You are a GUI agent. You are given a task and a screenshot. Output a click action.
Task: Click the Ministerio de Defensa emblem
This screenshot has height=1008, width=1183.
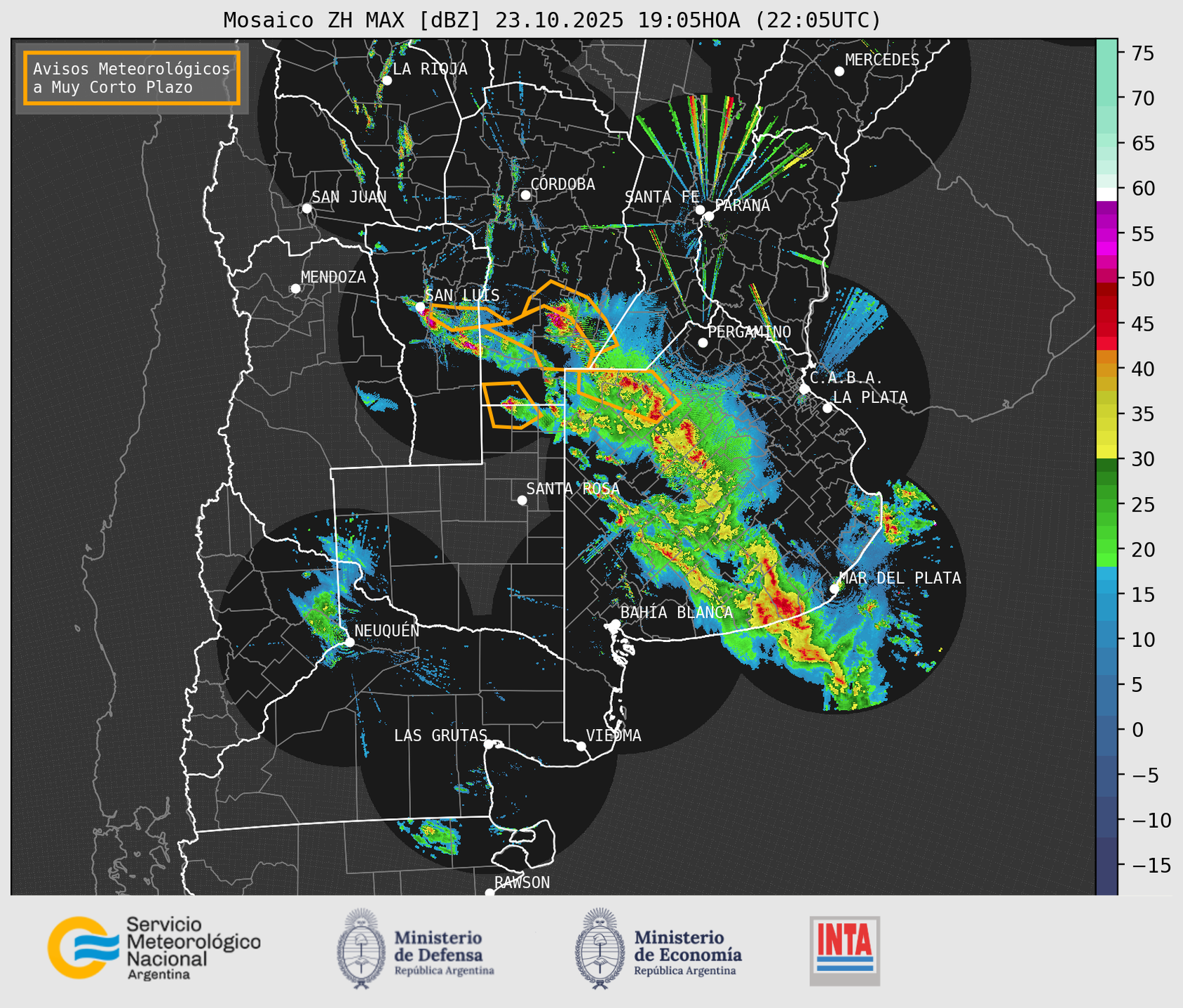(x=362, y=948)
